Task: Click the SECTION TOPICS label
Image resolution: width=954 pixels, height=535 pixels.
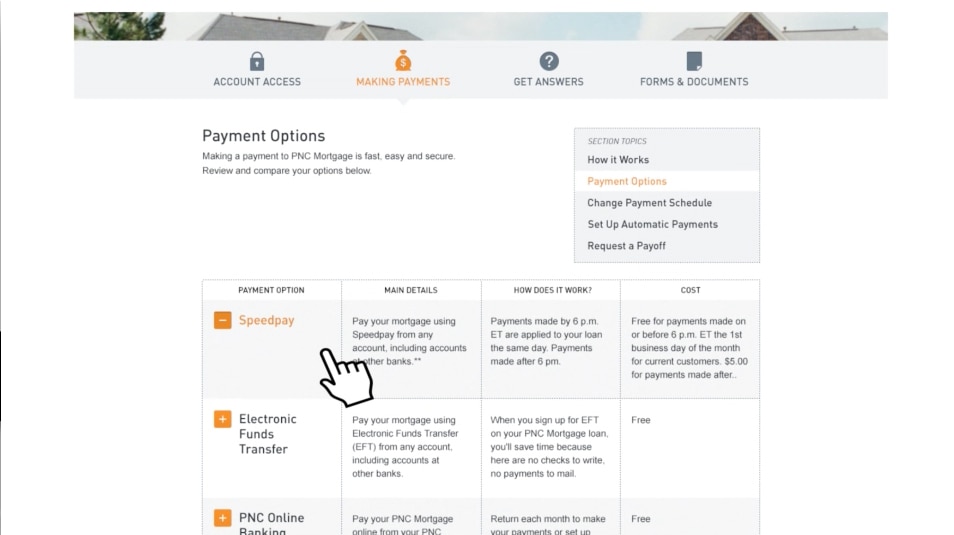Action: pos(617,141)
